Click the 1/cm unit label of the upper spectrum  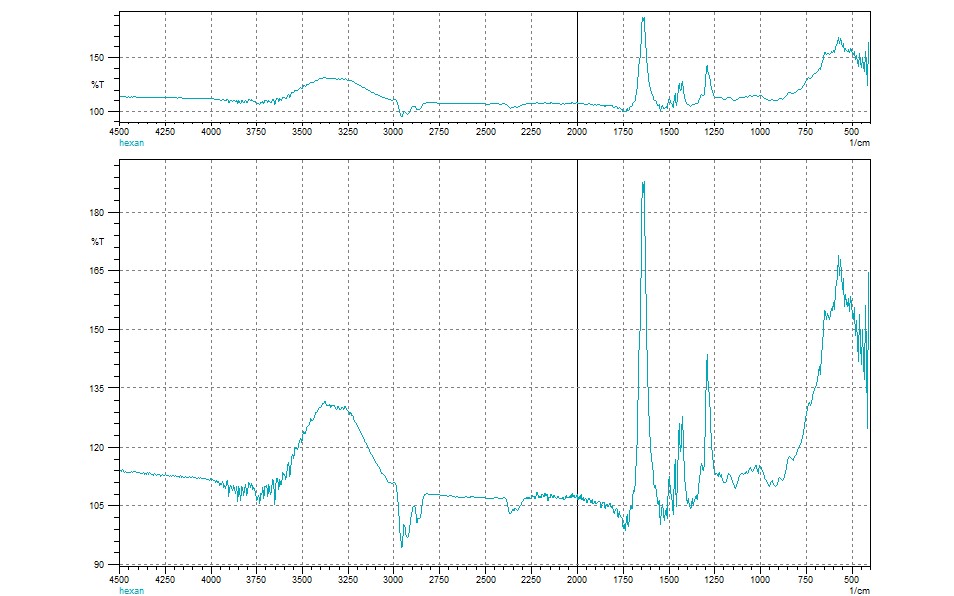[859, 143]
